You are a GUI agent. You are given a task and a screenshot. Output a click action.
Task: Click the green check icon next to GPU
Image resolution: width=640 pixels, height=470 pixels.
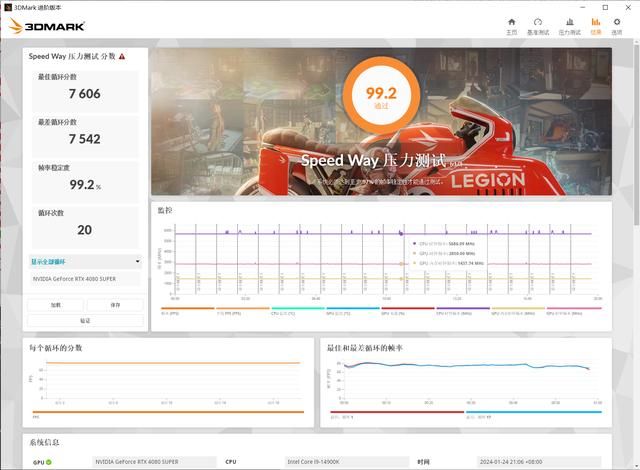coord(49,462)
